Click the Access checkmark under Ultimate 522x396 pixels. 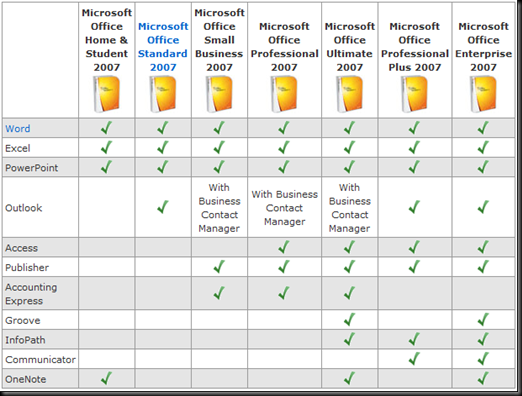point(349,247)
